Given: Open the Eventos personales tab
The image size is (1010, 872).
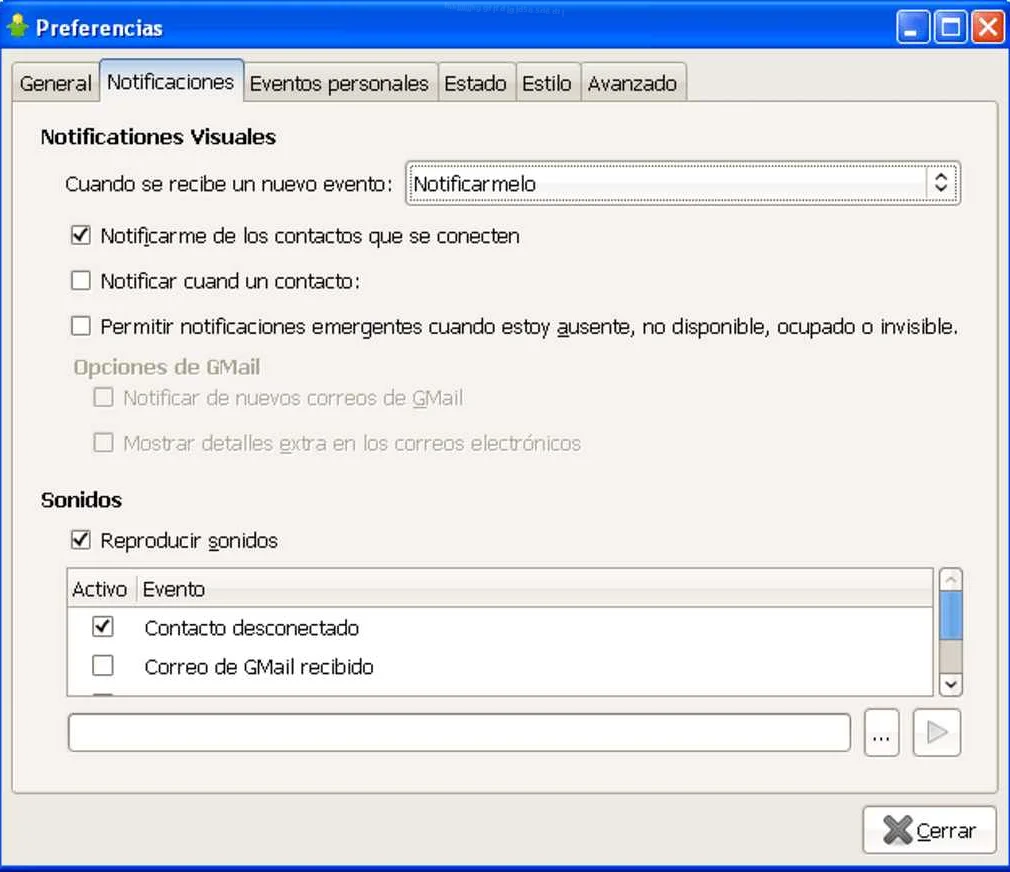Looking at the screenshot, I should [x=339, y=84].
